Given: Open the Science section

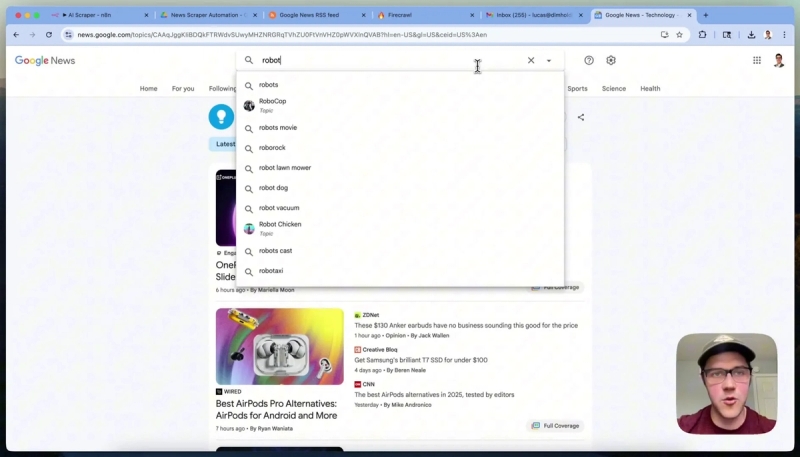Looking at the screenshot, I should pyautogui.click(x=614, y=88).
